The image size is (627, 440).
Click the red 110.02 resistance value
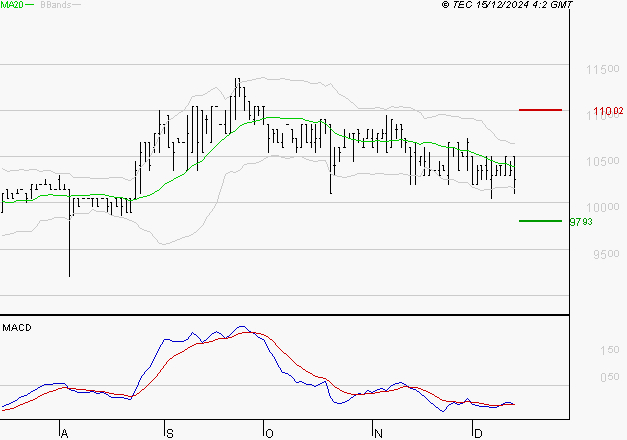pos(608,111)
